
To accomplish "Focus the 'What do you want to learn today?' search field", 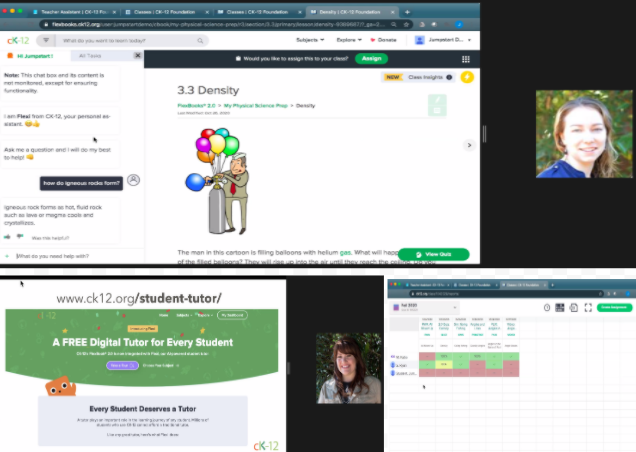I will (129, 41).
